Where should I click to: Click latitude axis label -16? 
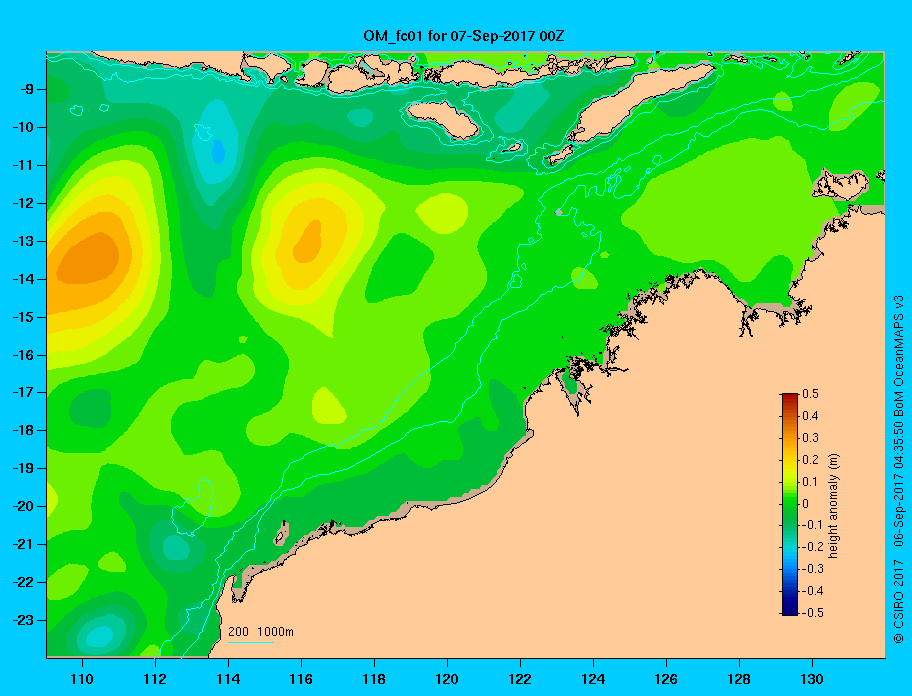pos(22,355)
